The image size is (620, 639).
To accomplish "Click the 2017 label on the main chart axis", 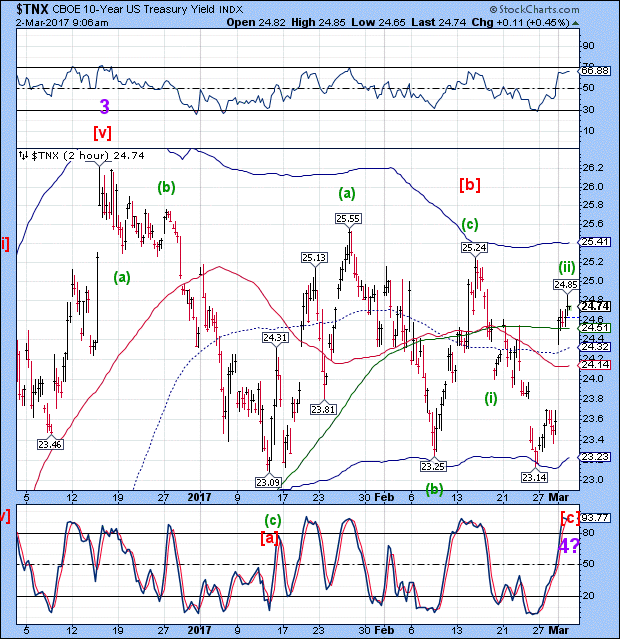I will click(x=199, y=497).
